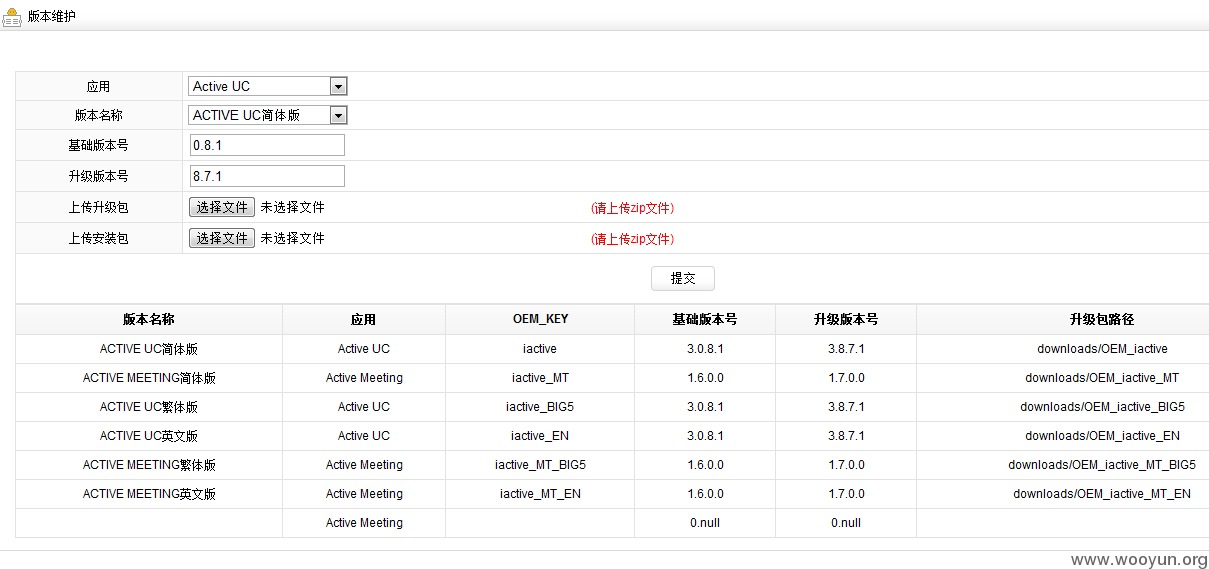Select the ACTIVE MEETING简体版 row name
The height and width of the screenshot is (569, 1209).
[149, 378]
